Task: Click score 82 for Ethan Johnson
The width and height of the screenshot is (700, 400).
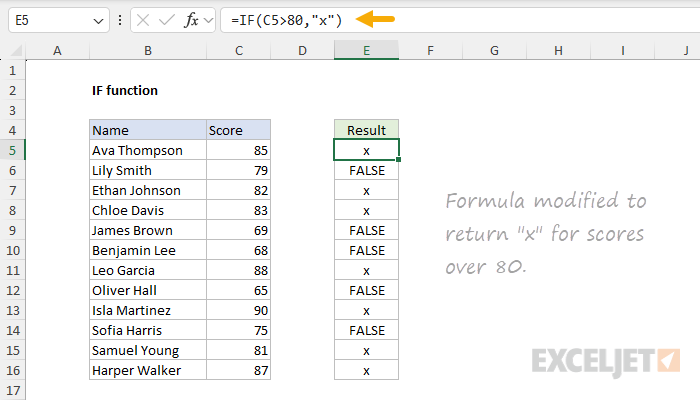Action: 238,191
